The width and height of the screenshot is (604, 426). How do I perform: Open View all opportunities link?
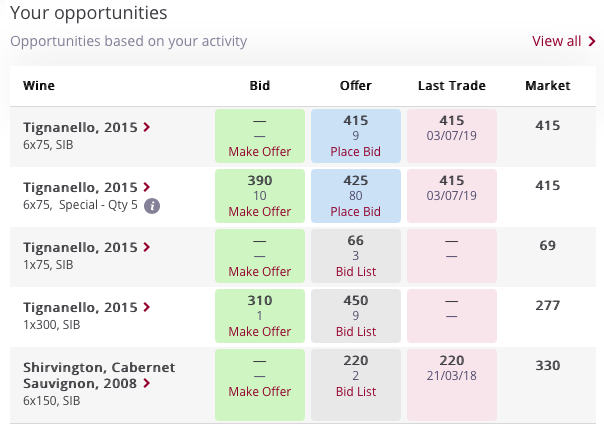coord(556,41)
